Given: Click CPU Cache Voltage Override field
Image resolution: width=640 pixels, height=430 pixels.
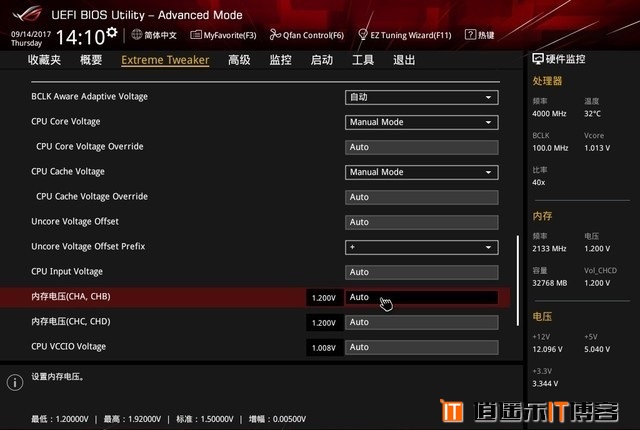Looking at the screenshot, I should pos(422,197).
